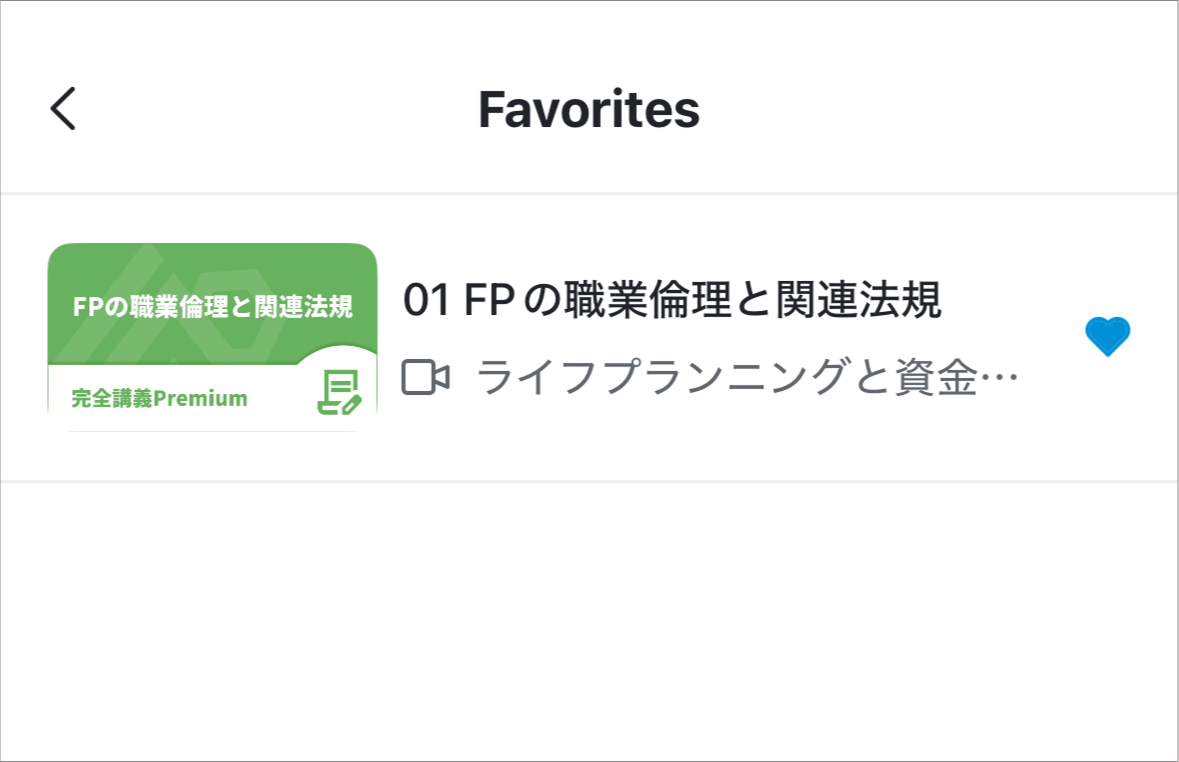Unfavorite the lesson with the blue heart
This screenshot has width=1179, height=762.
(1108, 336)
